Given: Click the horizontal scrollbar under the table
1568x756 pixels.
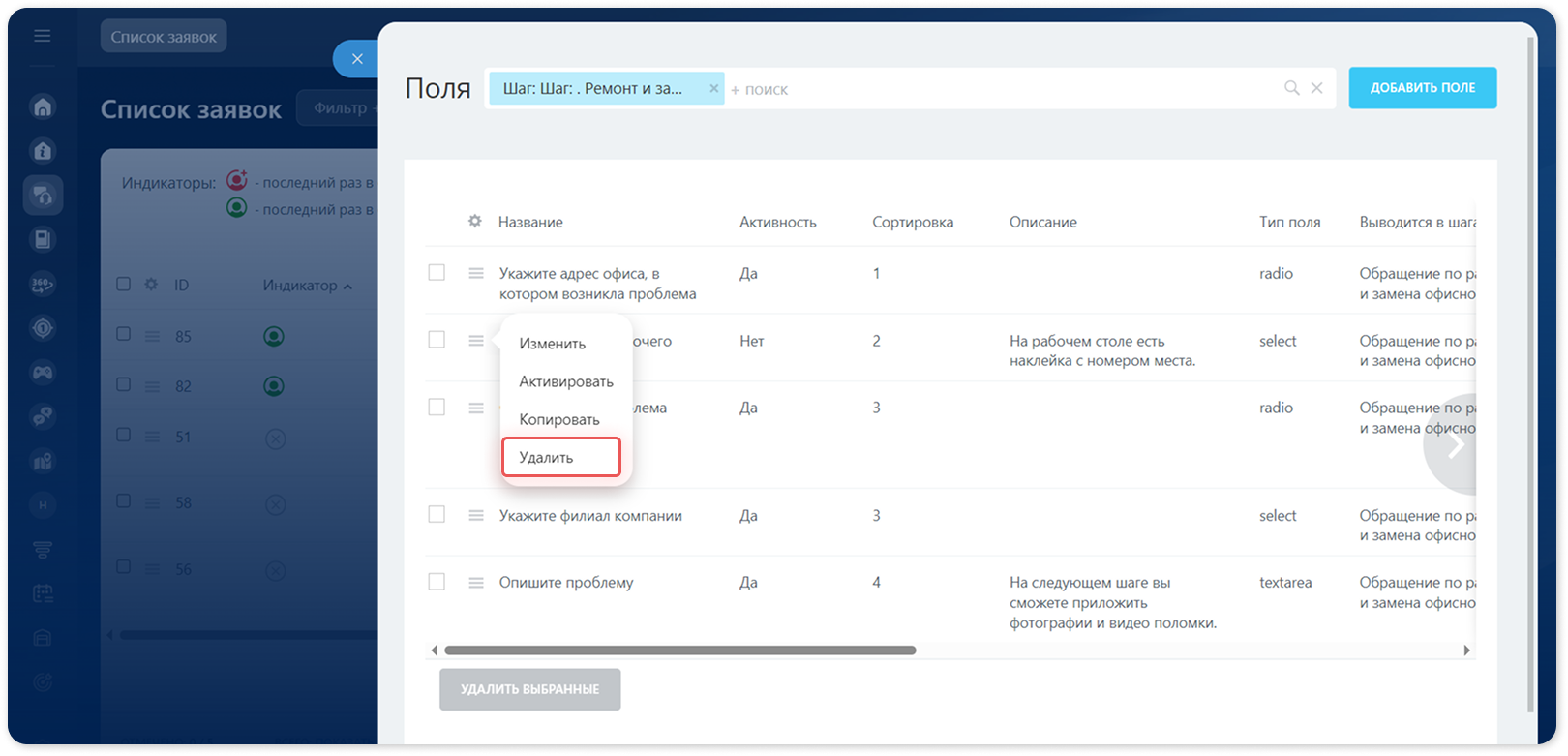Looking at the screenshot, I should [x=680, y=650].
